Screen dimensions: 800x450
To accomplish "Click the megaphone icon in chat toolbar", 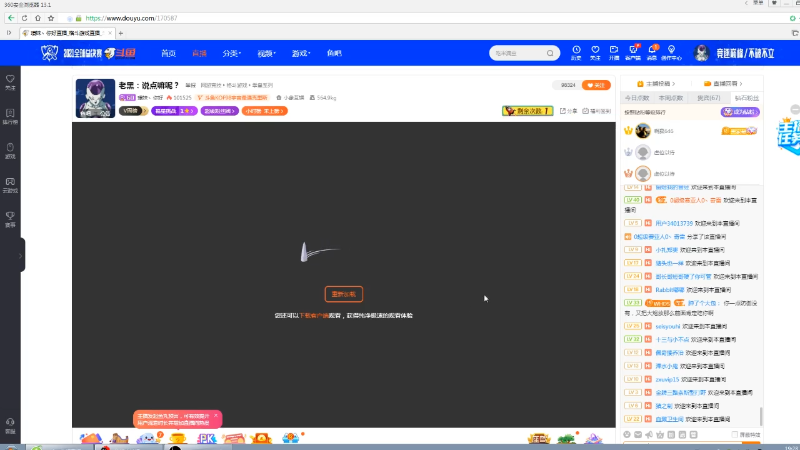I will (x=649, y=435).
